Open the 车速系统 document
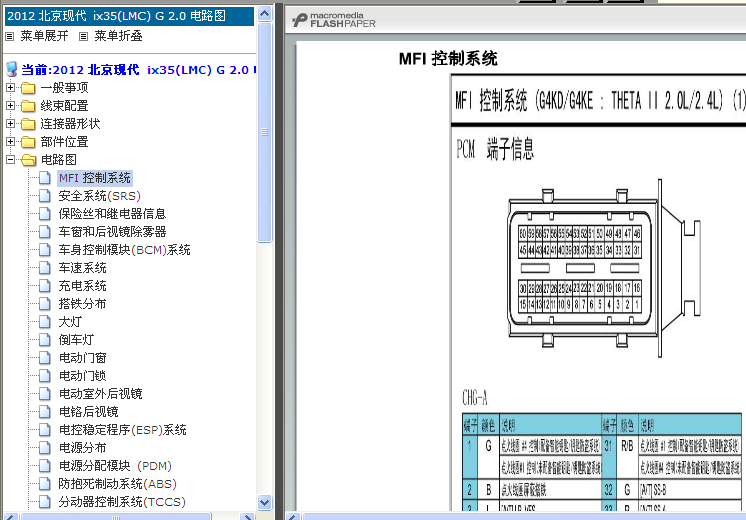The height and width of the screenshot is (520, 746). pos(82,268)
